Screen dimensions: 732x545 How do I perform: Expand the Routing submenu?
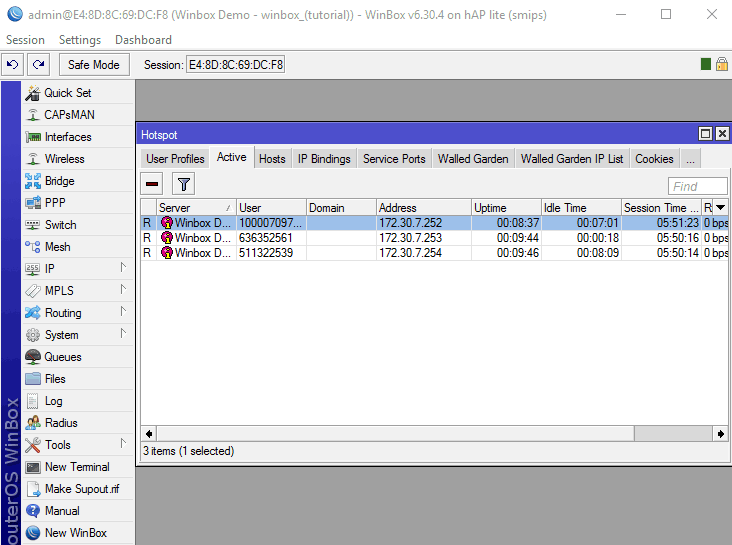coord(123,311)
